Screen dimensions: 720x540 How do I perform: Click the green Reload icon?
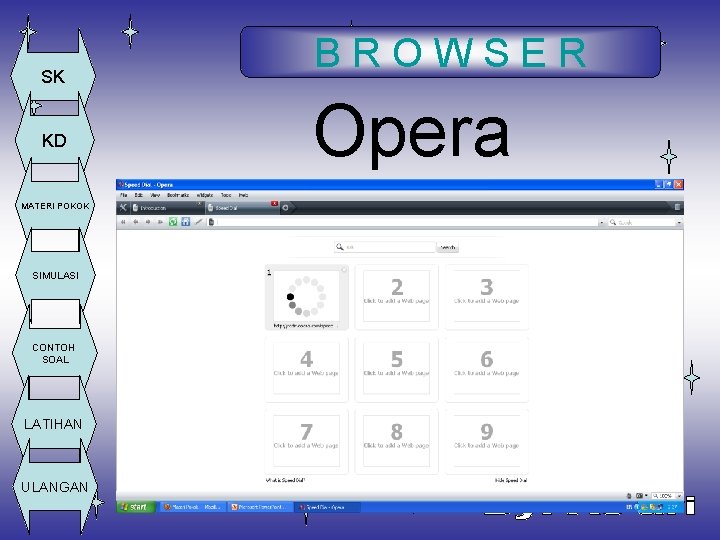pos(173,222)
